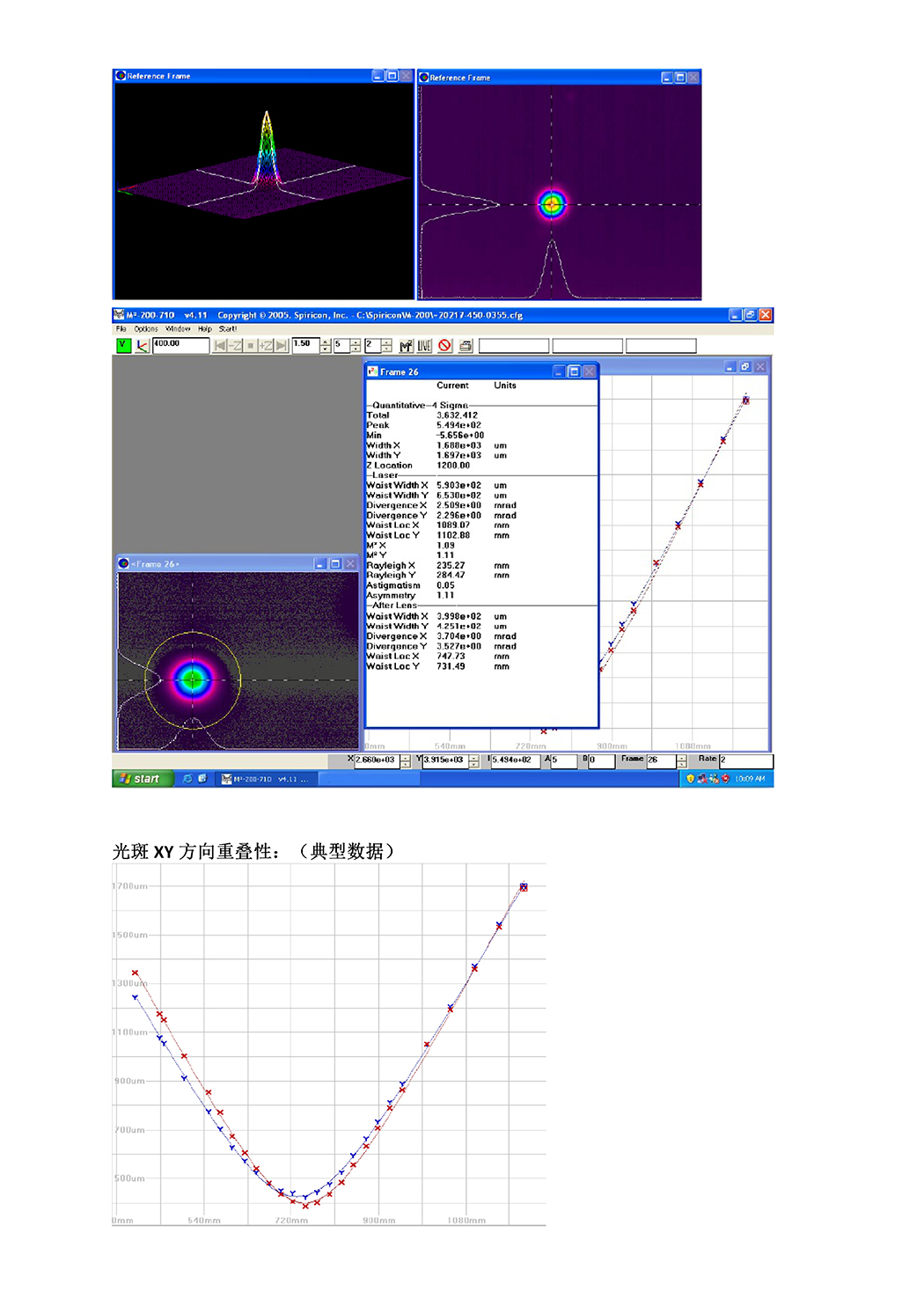Screen dimensions: 924x1307
Task: Click the I 5.494e+02 intensity field
Action: [x=516, y=760]
